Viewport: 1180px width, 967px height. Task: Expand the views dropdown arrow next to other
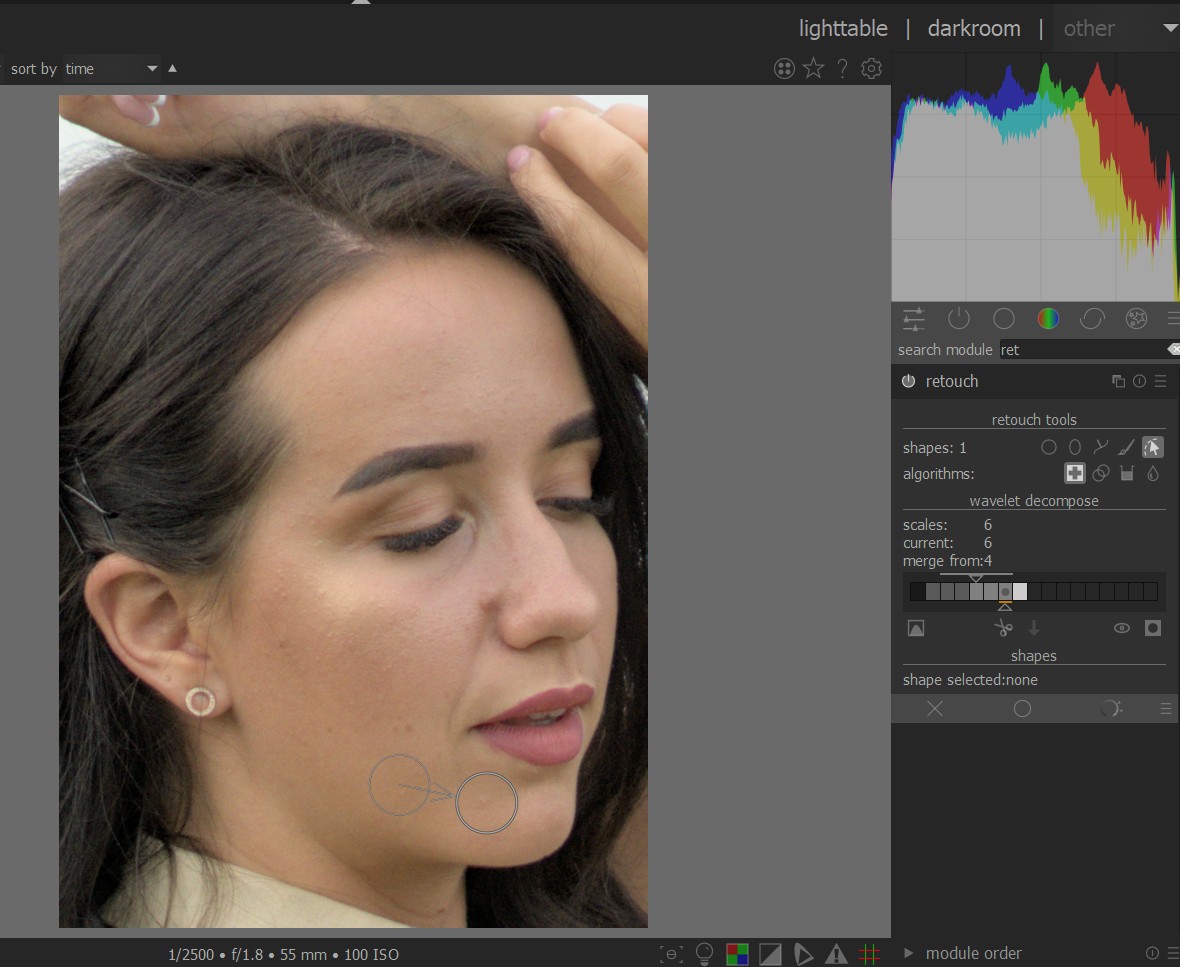pyautogui.click(x=1170, y=28)
